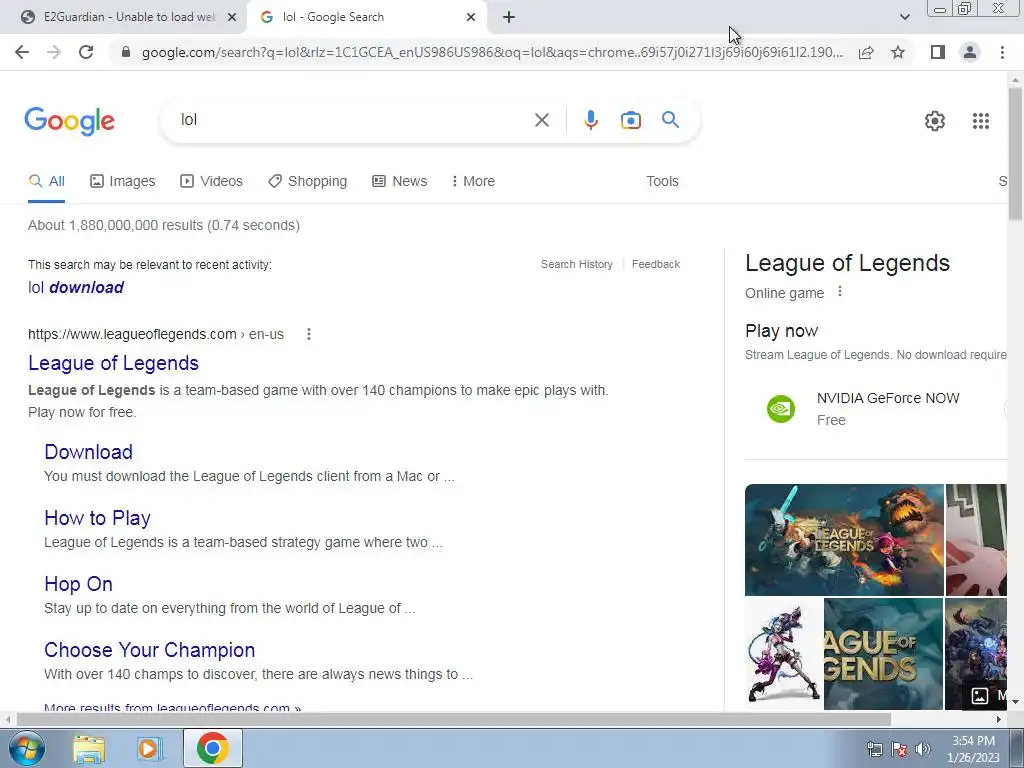Switch to Images results
1024x768 pixels.
tap(123, 182)
